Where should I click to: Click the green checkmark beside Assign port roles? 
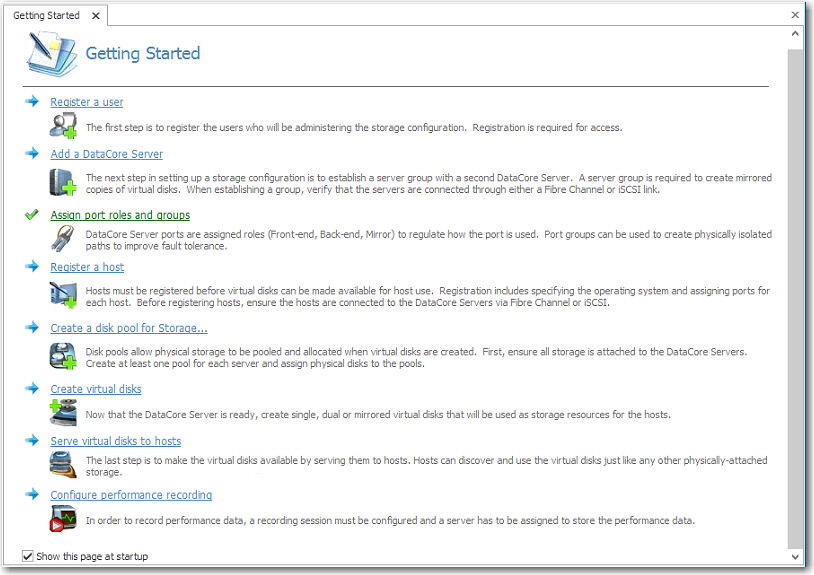tap(32, 214)
